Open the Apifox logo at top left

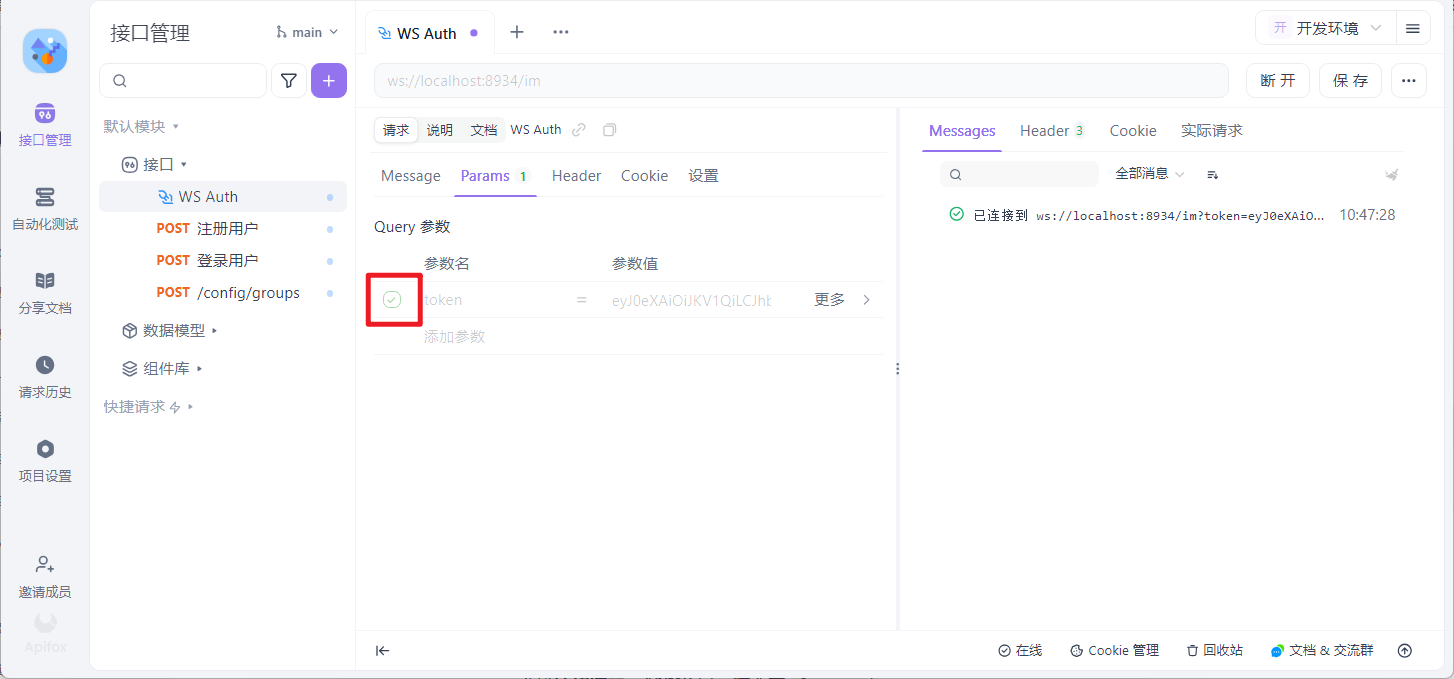(x=45, y=51)
